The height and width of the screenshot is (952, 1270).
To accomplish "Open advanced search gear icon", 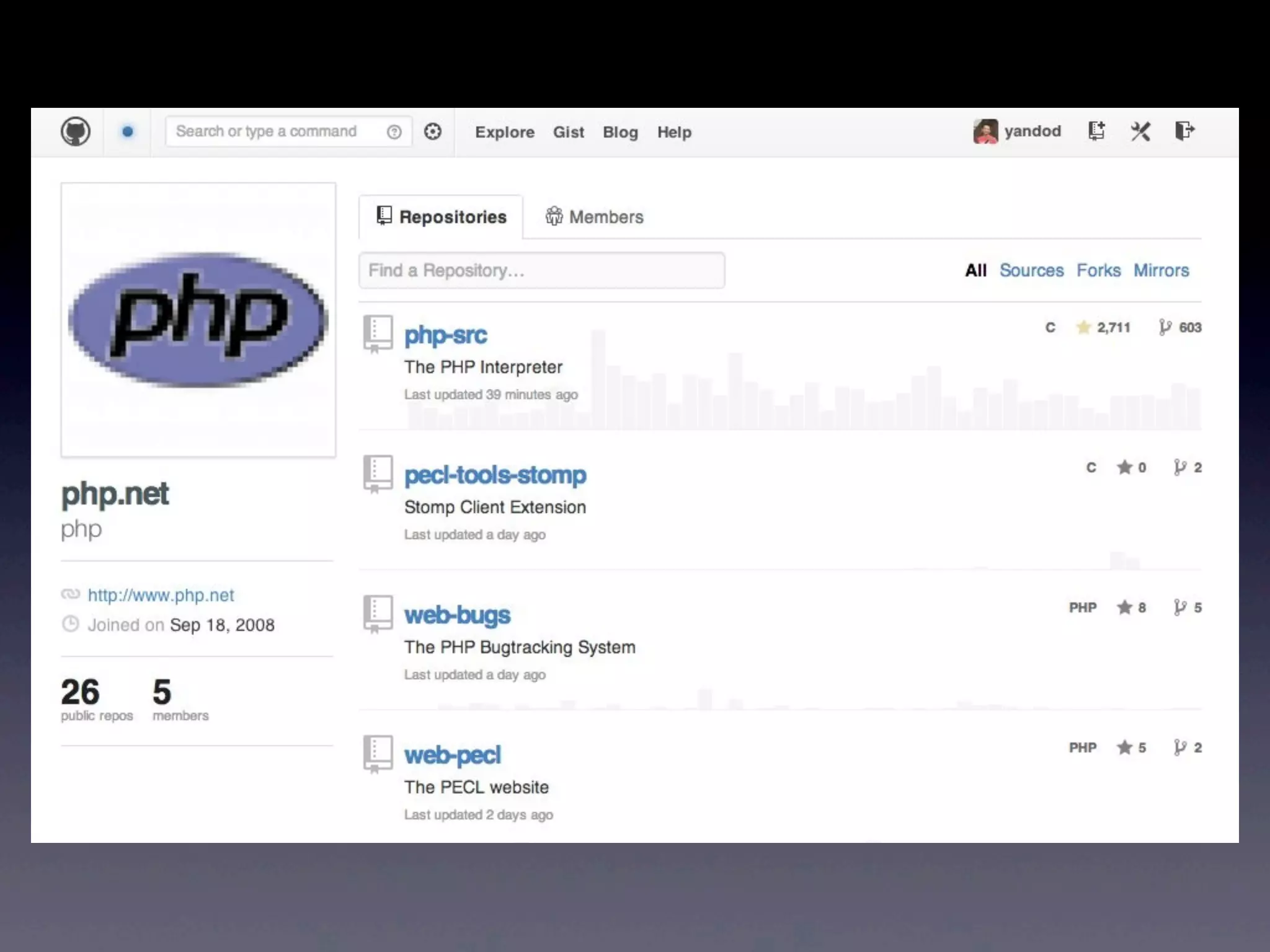I will click(433, 131).
